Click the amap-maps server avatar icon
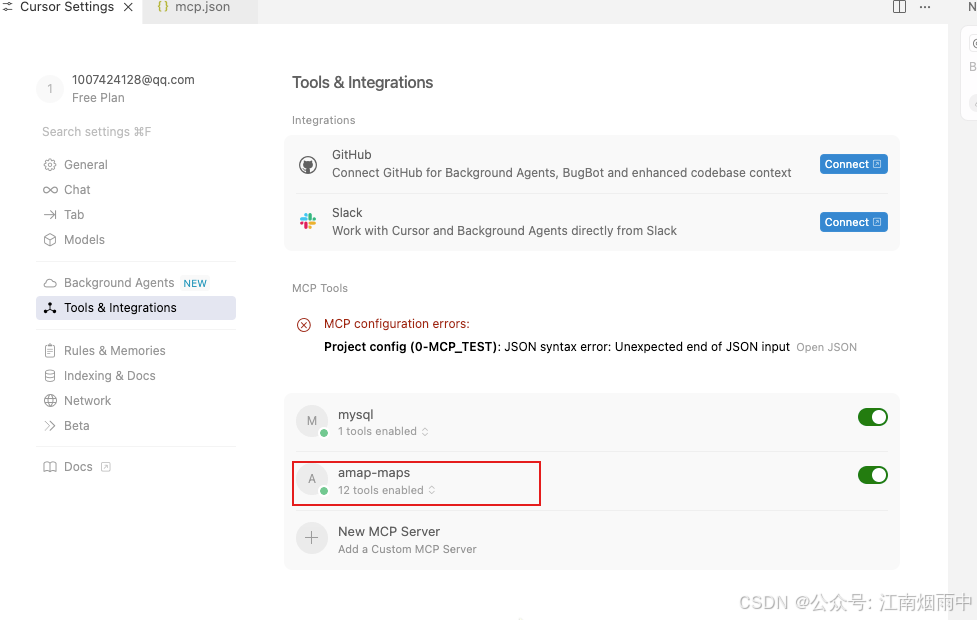 click(312, 479)
